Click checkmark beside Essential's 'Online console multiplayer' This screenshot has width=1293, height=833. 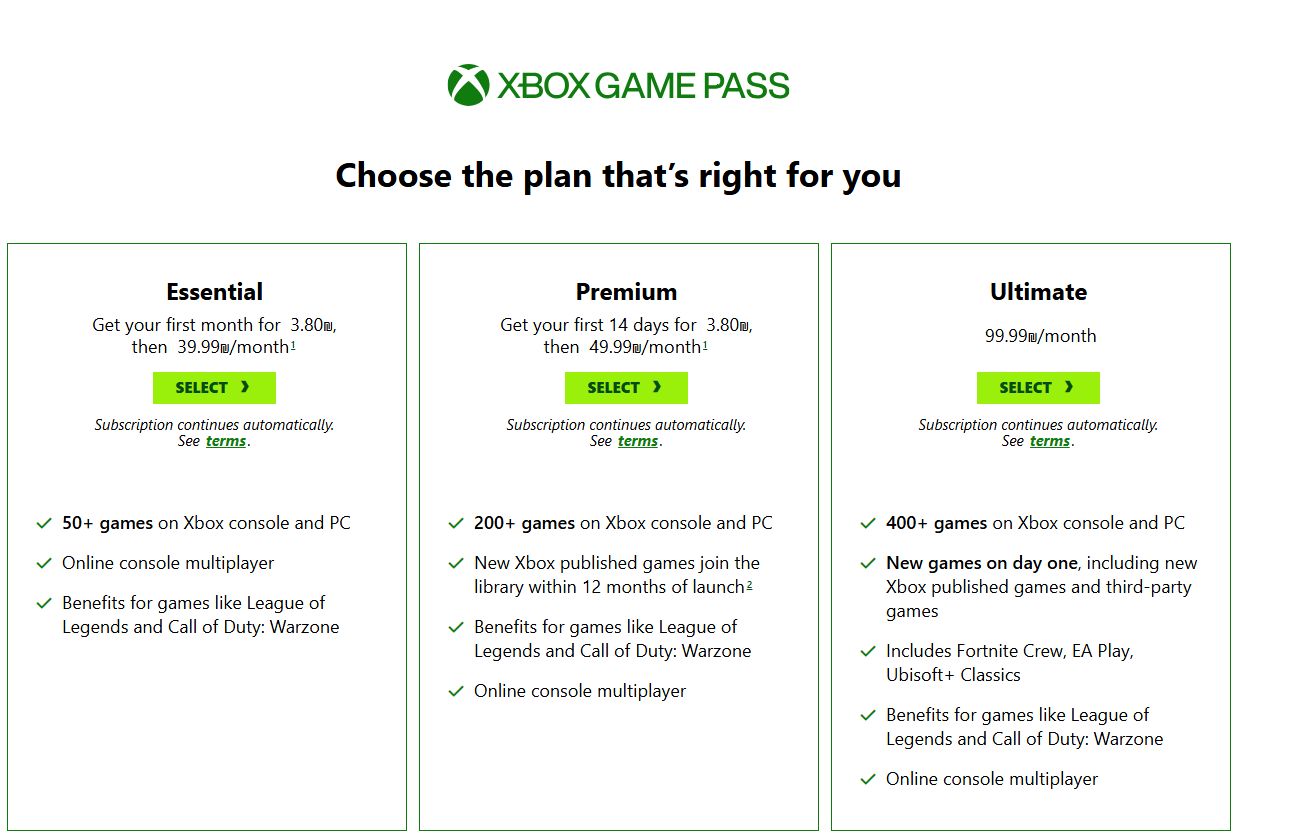(x=44, y=563)
